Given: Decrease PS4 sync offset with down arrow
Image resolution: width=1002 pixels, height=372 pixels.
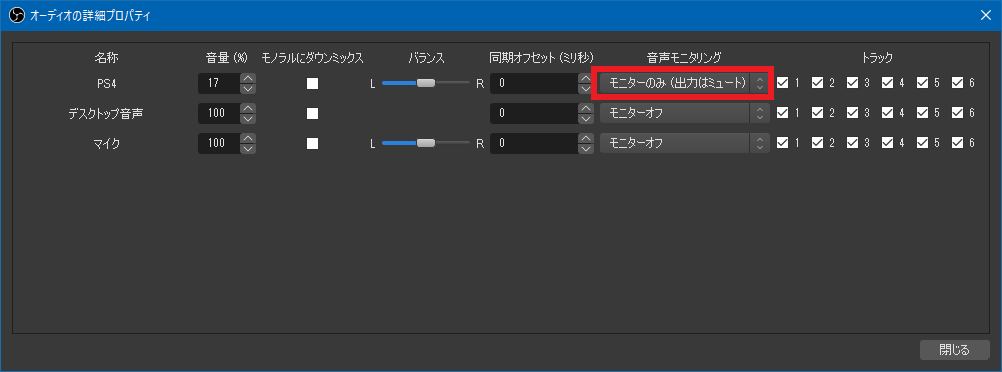Looking at the screenshot, I should 585,88.
